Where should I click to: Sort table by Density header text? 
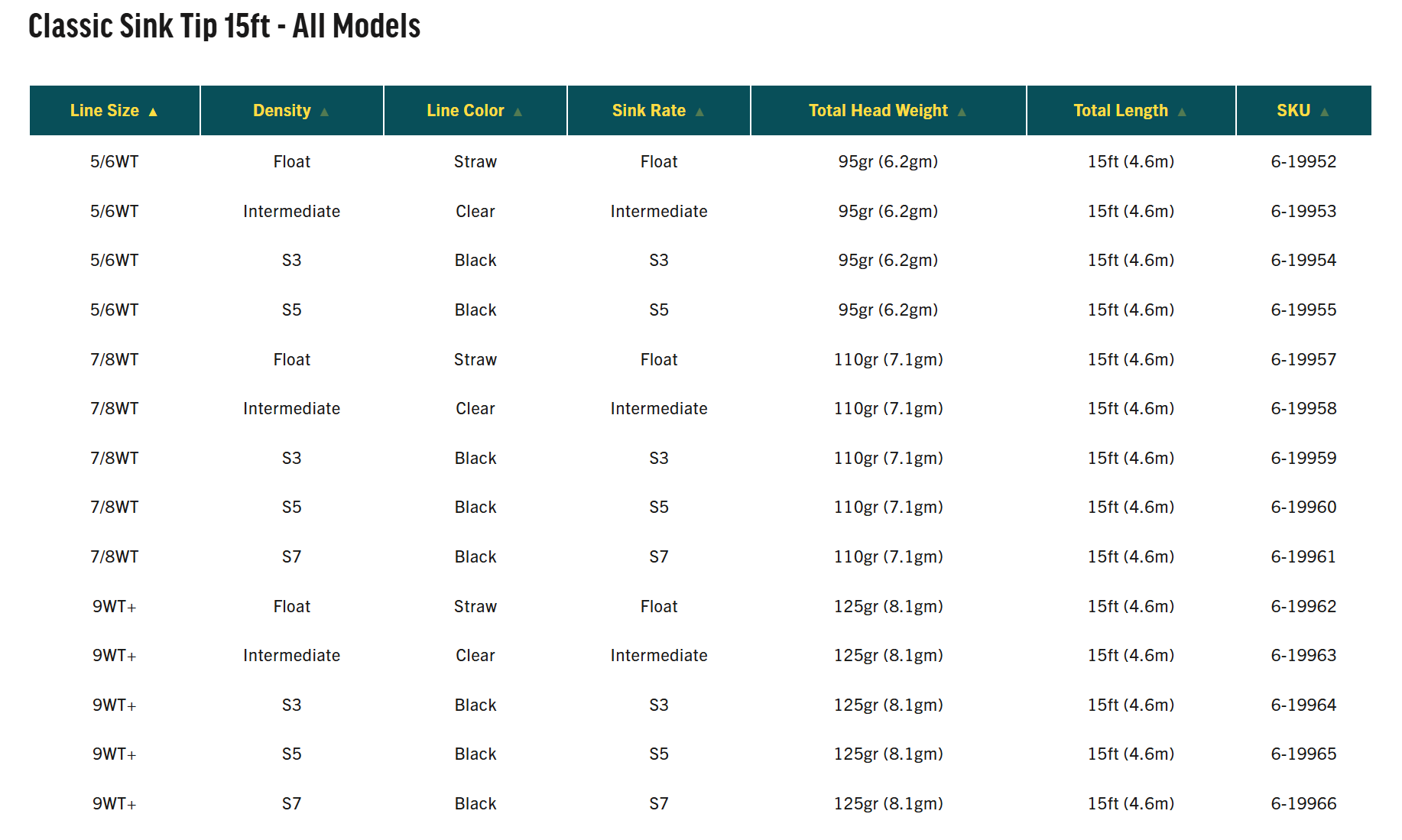point(282,111)
